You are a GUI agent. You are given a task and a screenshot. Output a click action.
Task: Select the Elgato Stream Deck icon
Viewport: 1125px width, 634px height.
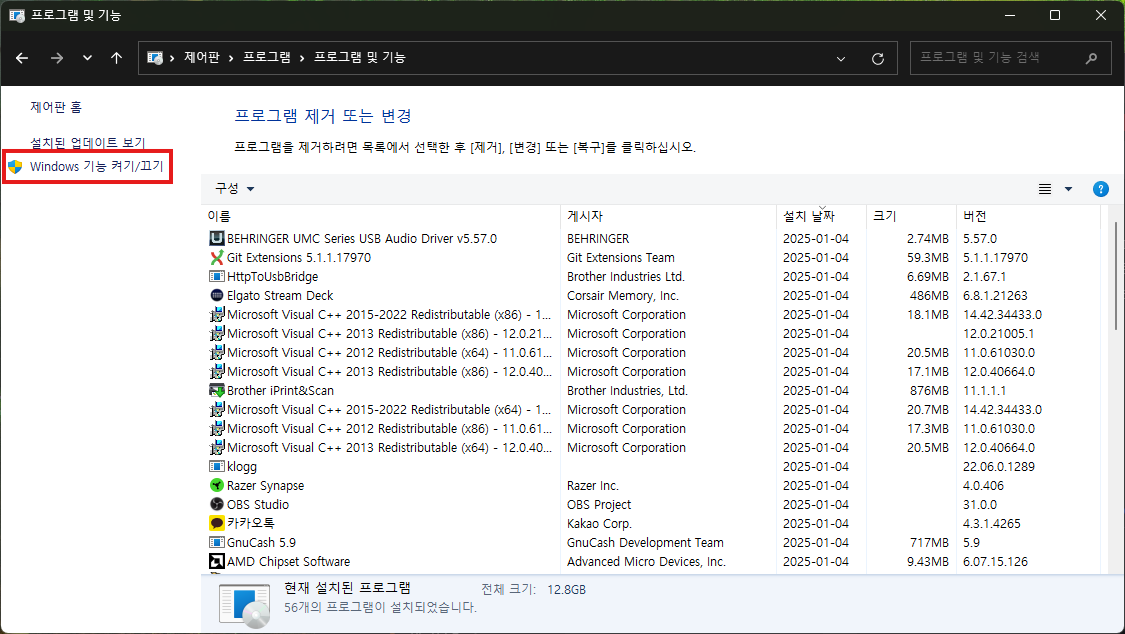pos(217,295)
